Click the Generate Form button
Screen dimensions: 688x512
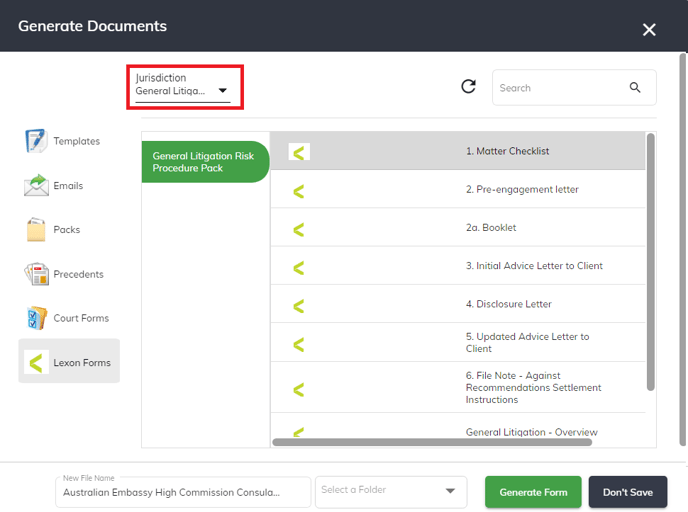point(533,492)
